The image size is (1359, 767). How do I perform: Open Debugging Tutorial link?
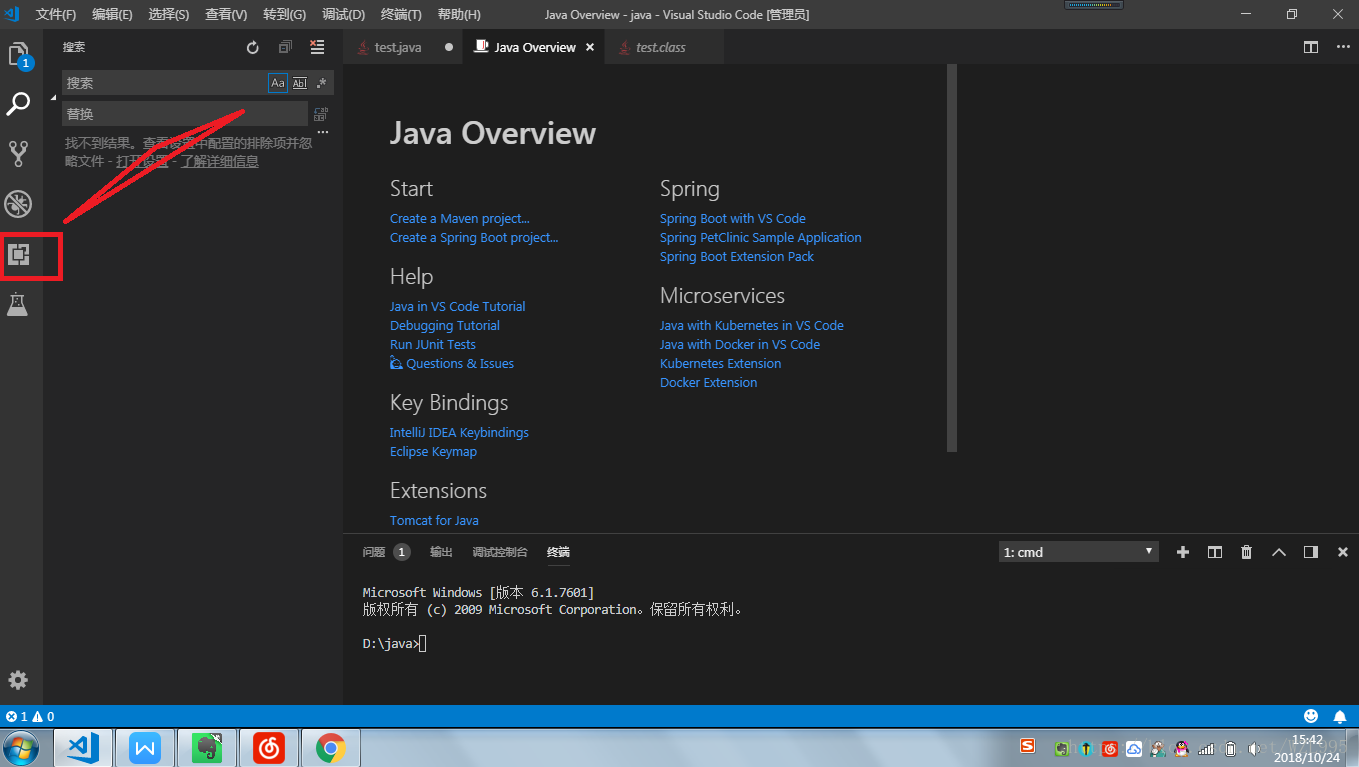445,325
